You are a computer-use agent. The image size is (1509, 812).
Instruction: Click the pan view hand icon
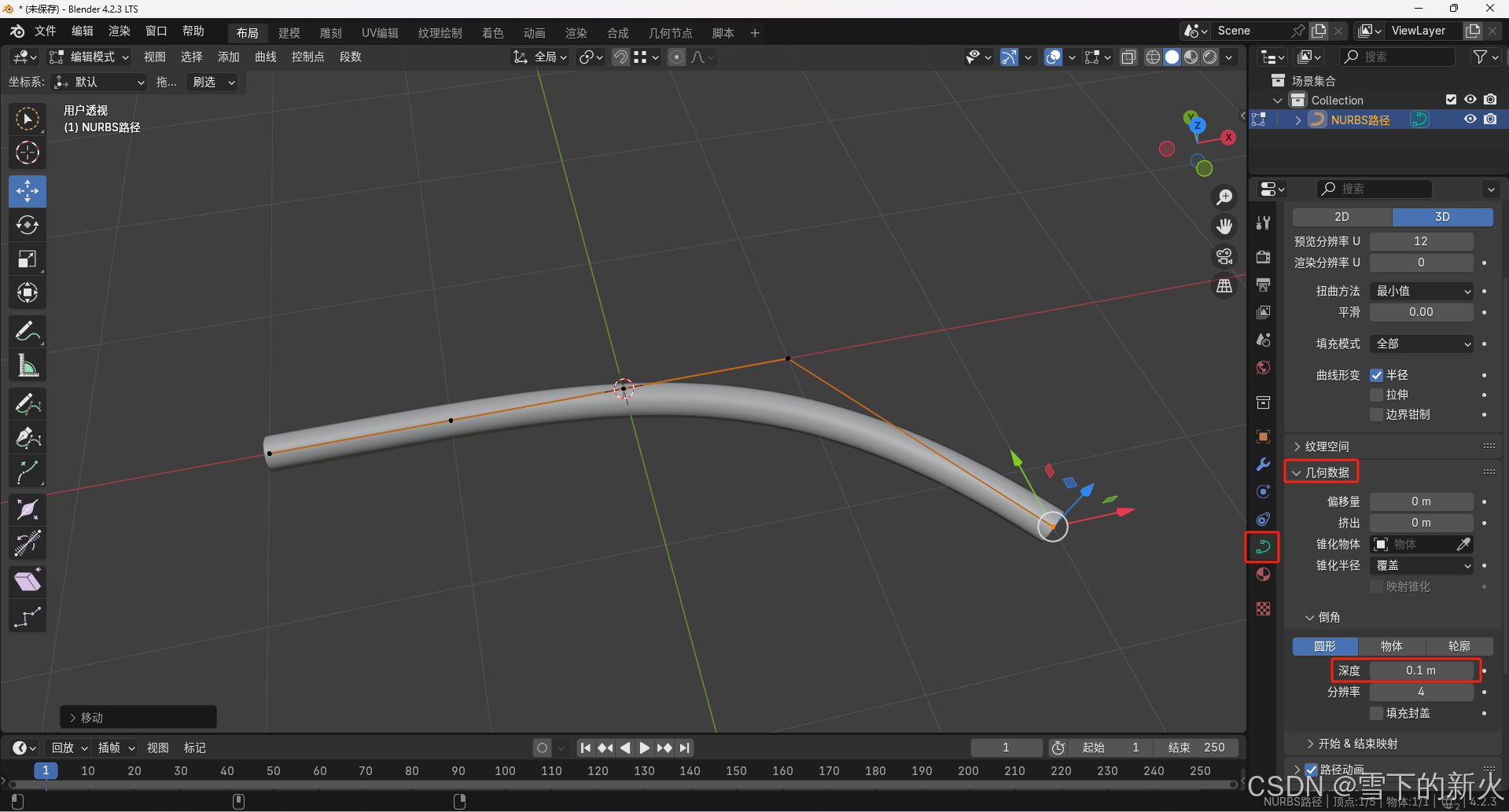coord(1224,226)
